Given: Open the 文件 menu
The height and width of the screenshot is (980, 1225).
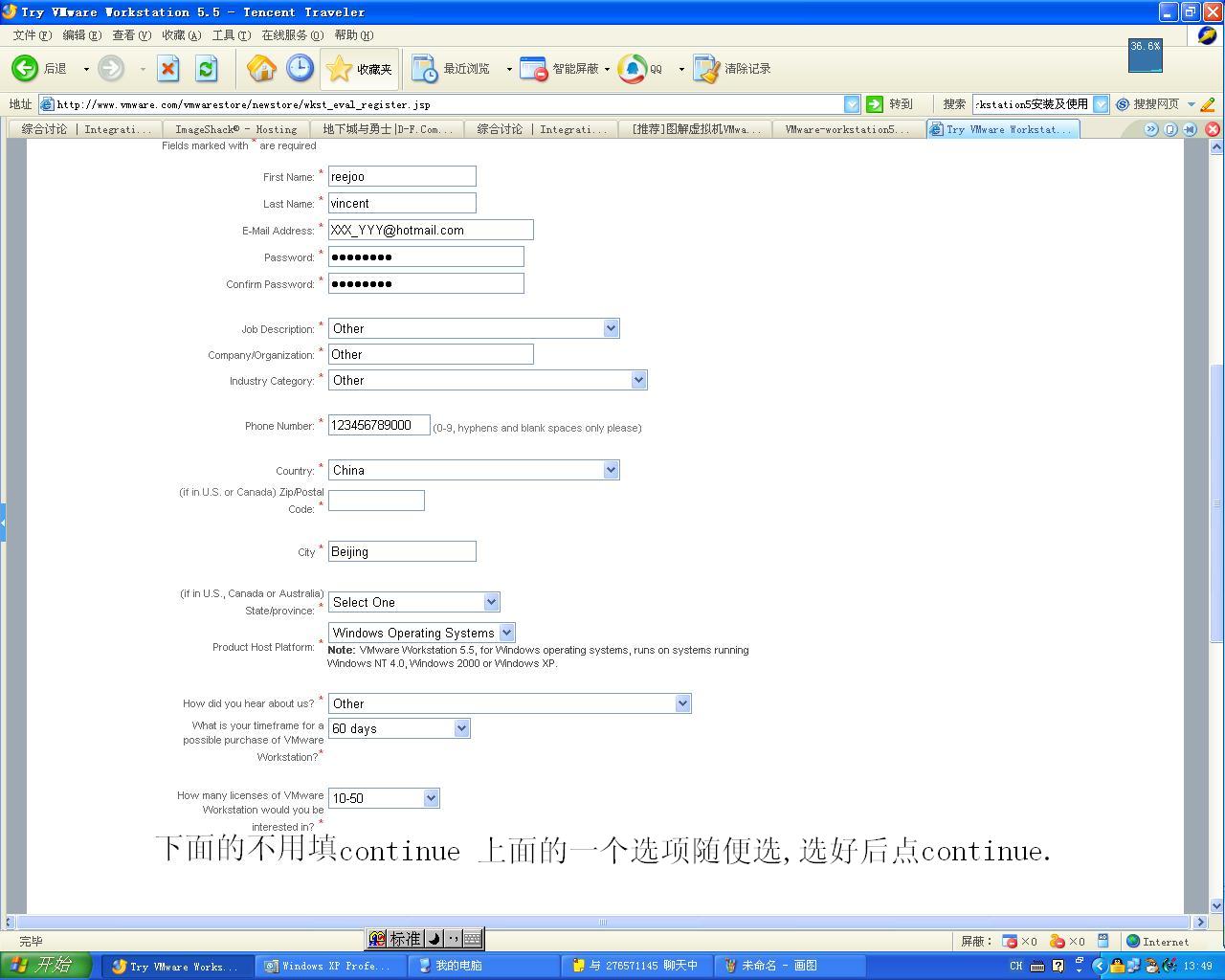Looking at the screenshot, I should click(x=32, y=35).
